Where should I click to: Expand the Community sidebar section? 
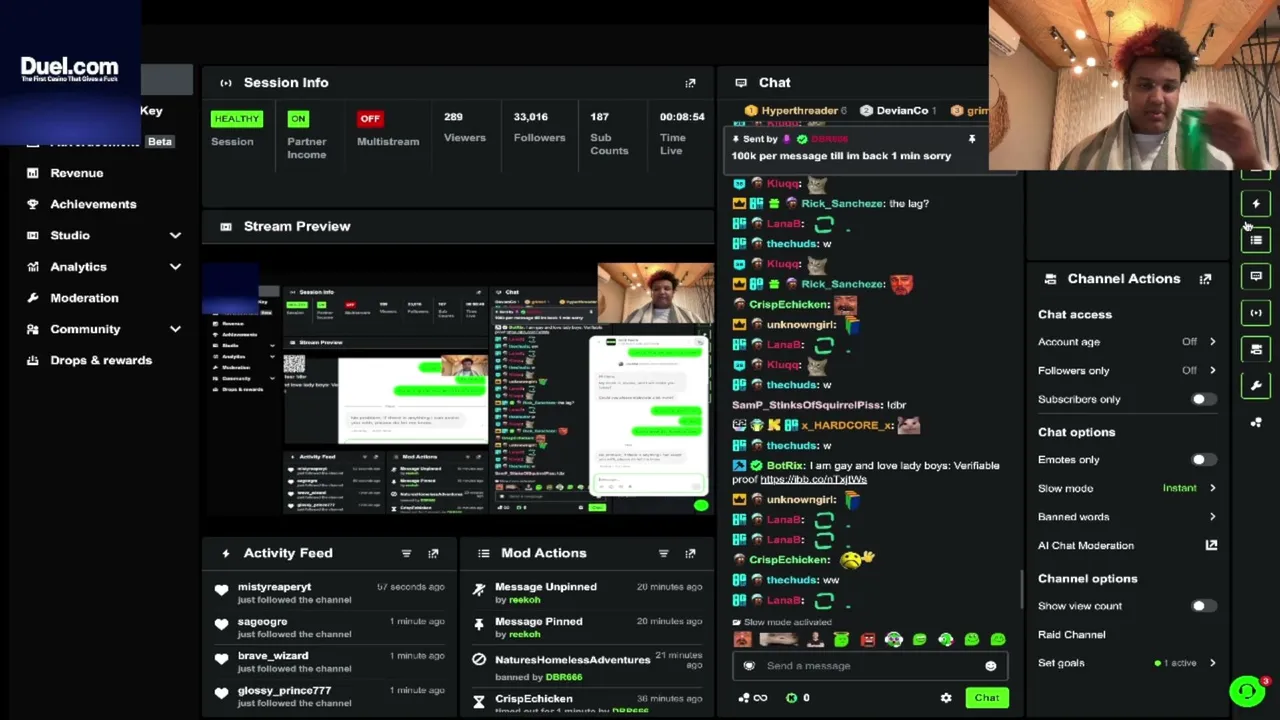pyautogui.click(x=175, y=329)
